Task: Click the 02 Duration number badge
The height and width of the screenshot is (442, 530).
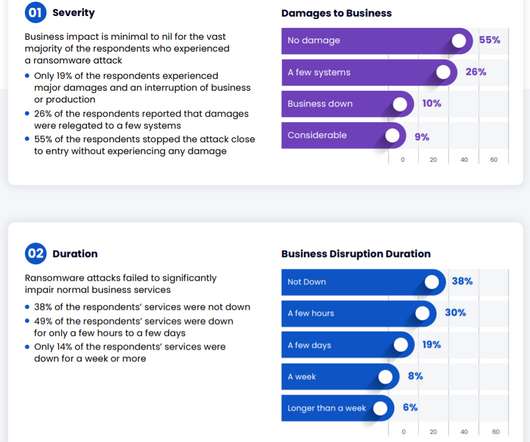Action: (x=35, y=253)
